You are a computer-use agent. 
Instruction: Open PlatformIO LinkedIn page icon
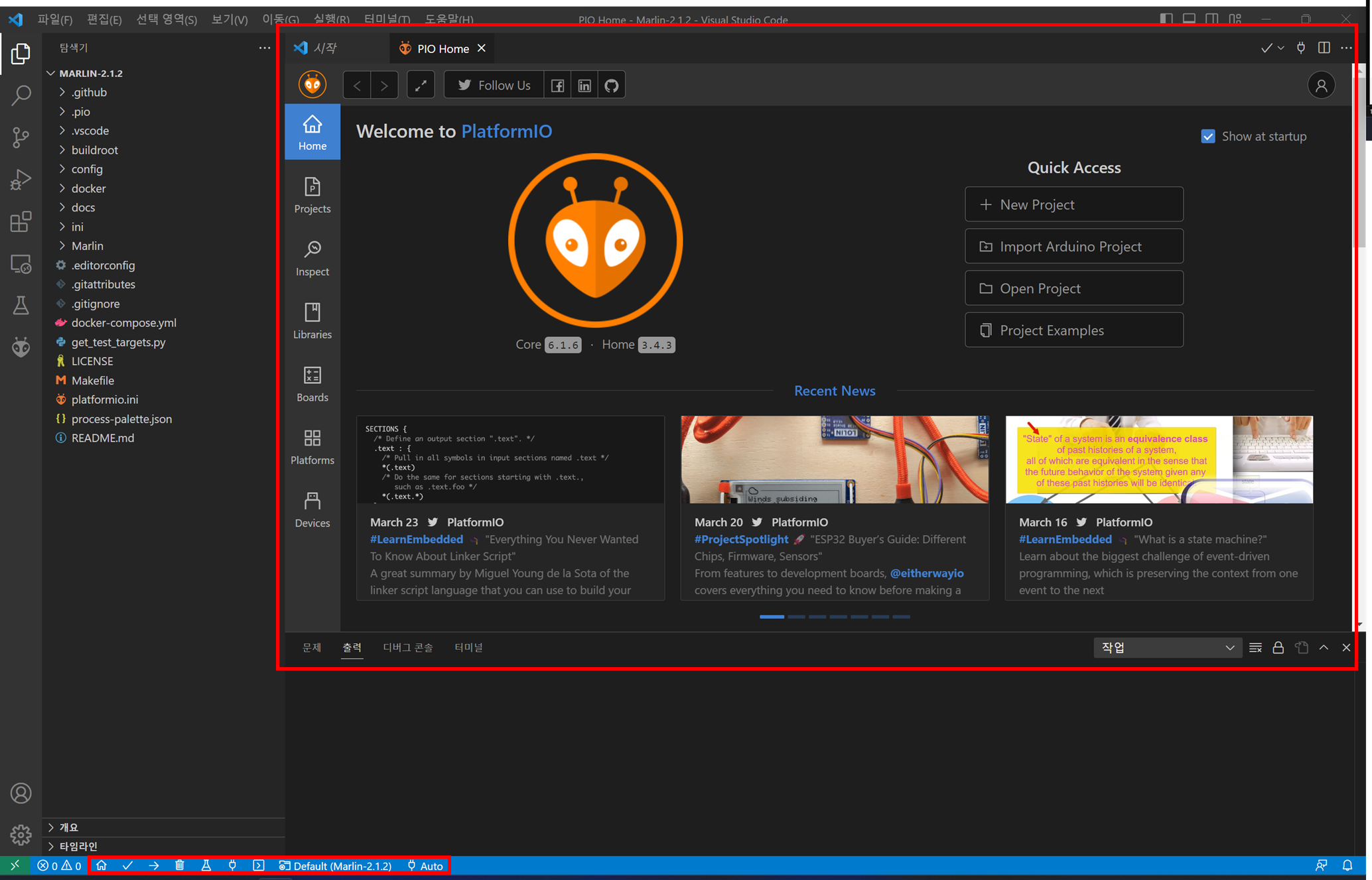pyautogui.click(x=584, y=86)
